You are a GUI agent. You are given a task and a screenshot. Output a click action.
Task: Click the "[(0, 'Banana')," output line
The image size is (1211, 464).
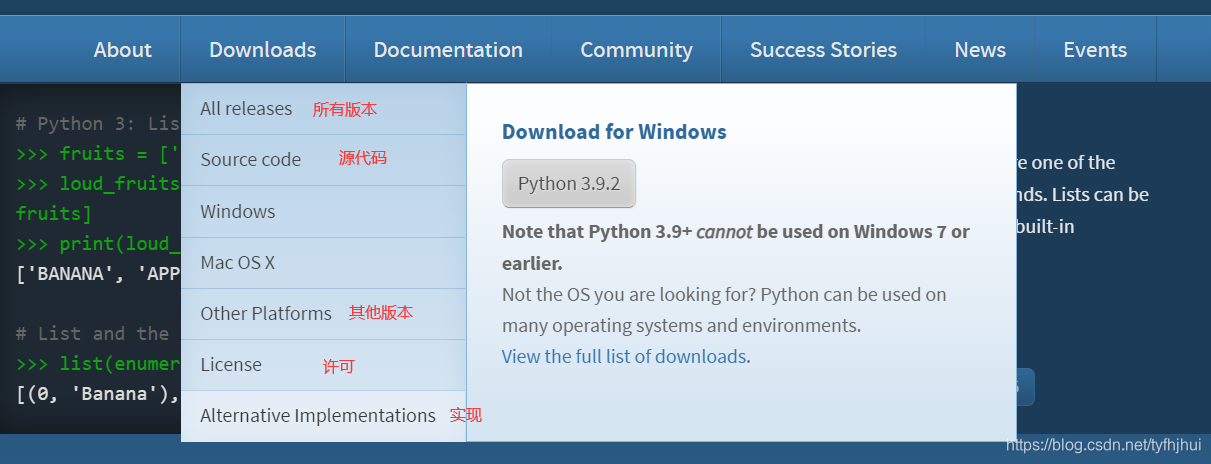point(98,394)
